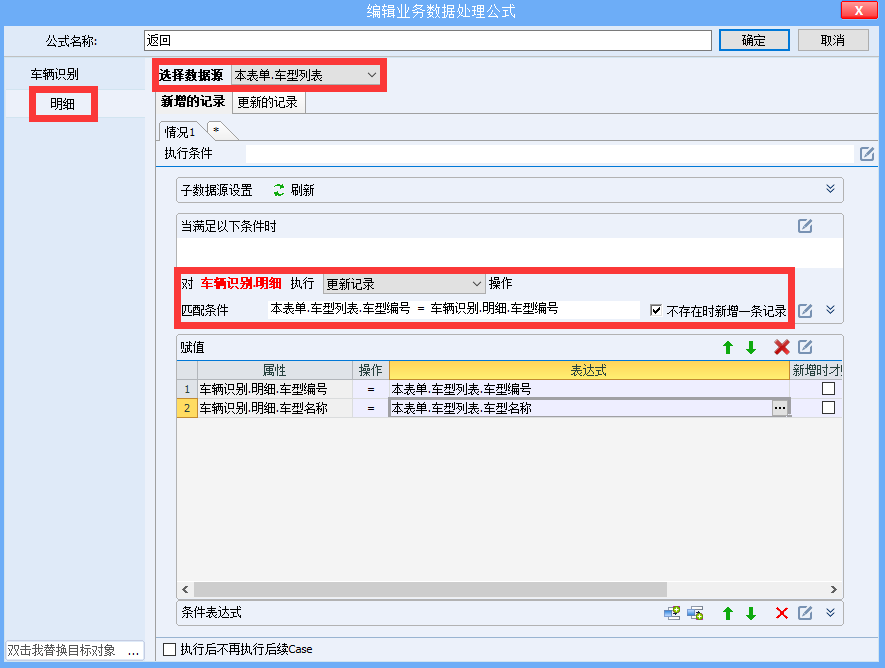Click the 公式名称 input containing 返回
Viewport: 885px width, 668px height.
[428, 41]
